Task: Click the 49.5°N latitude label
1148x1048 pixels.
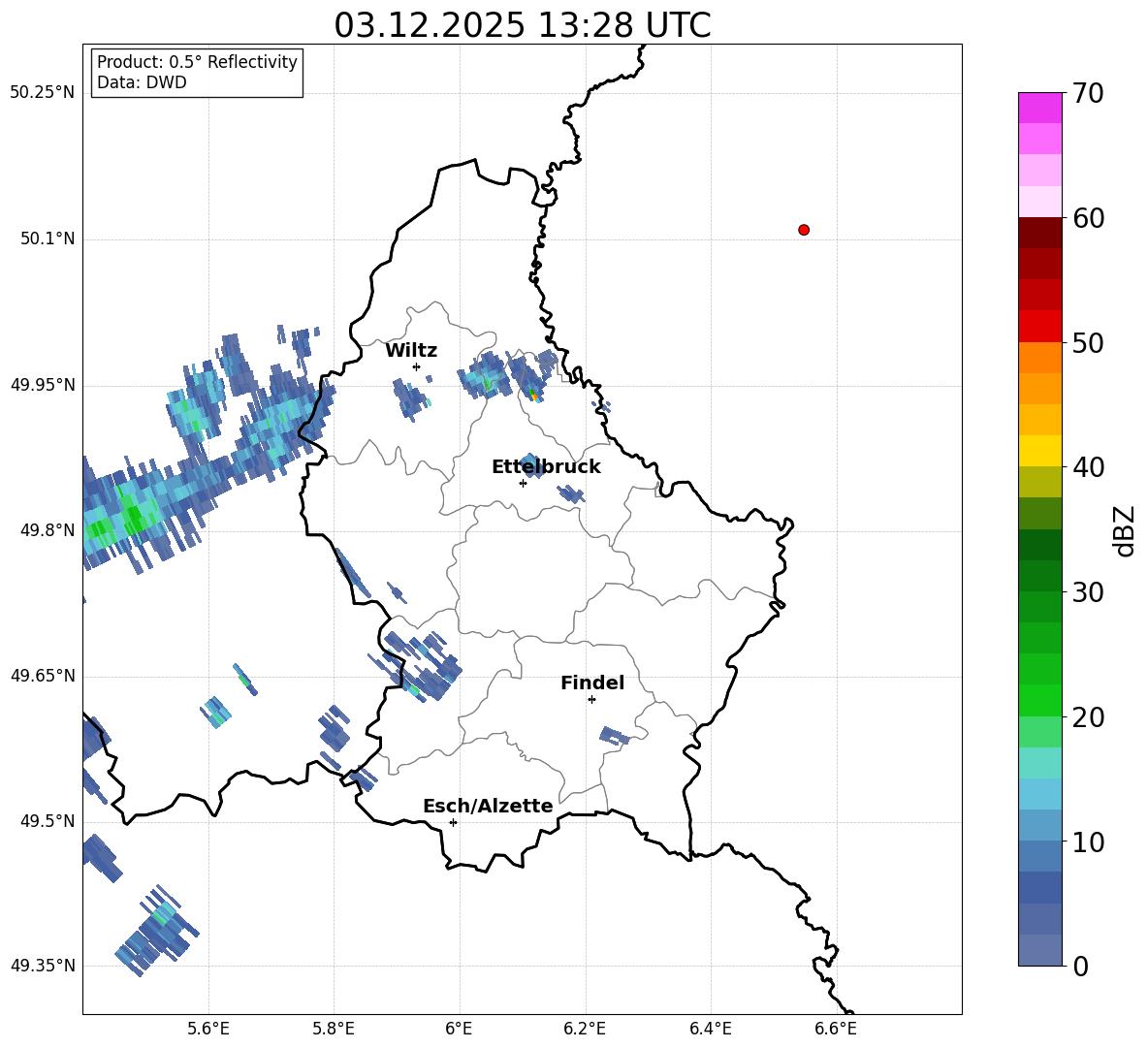Action: 48,822
